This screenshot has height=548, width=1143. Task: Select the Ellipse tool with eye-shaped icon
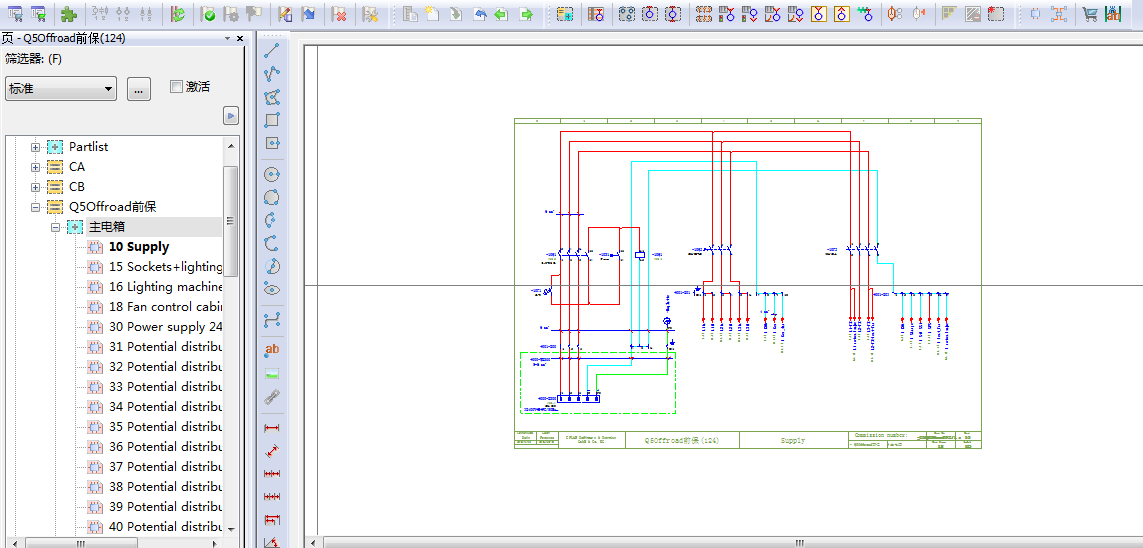pos(272,289)
